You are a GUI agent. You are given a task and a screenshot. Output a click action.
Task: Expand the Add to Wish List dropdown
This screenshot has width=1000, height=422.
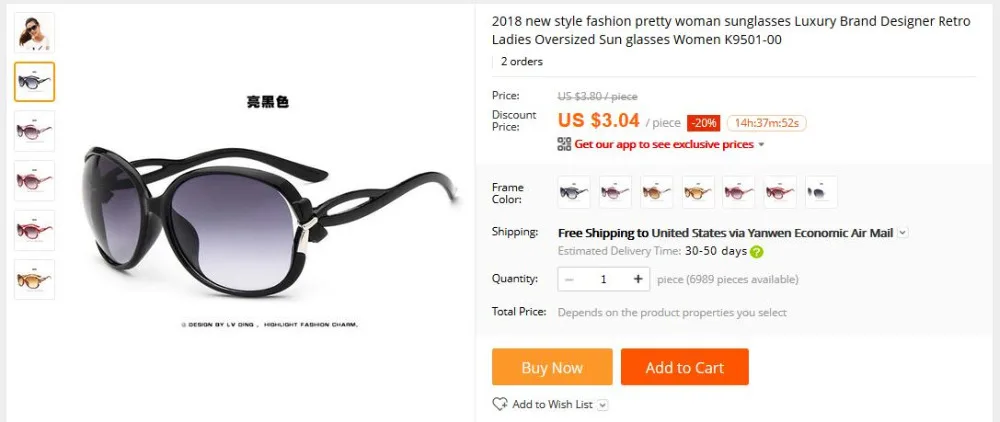click(x=603, y=405)
